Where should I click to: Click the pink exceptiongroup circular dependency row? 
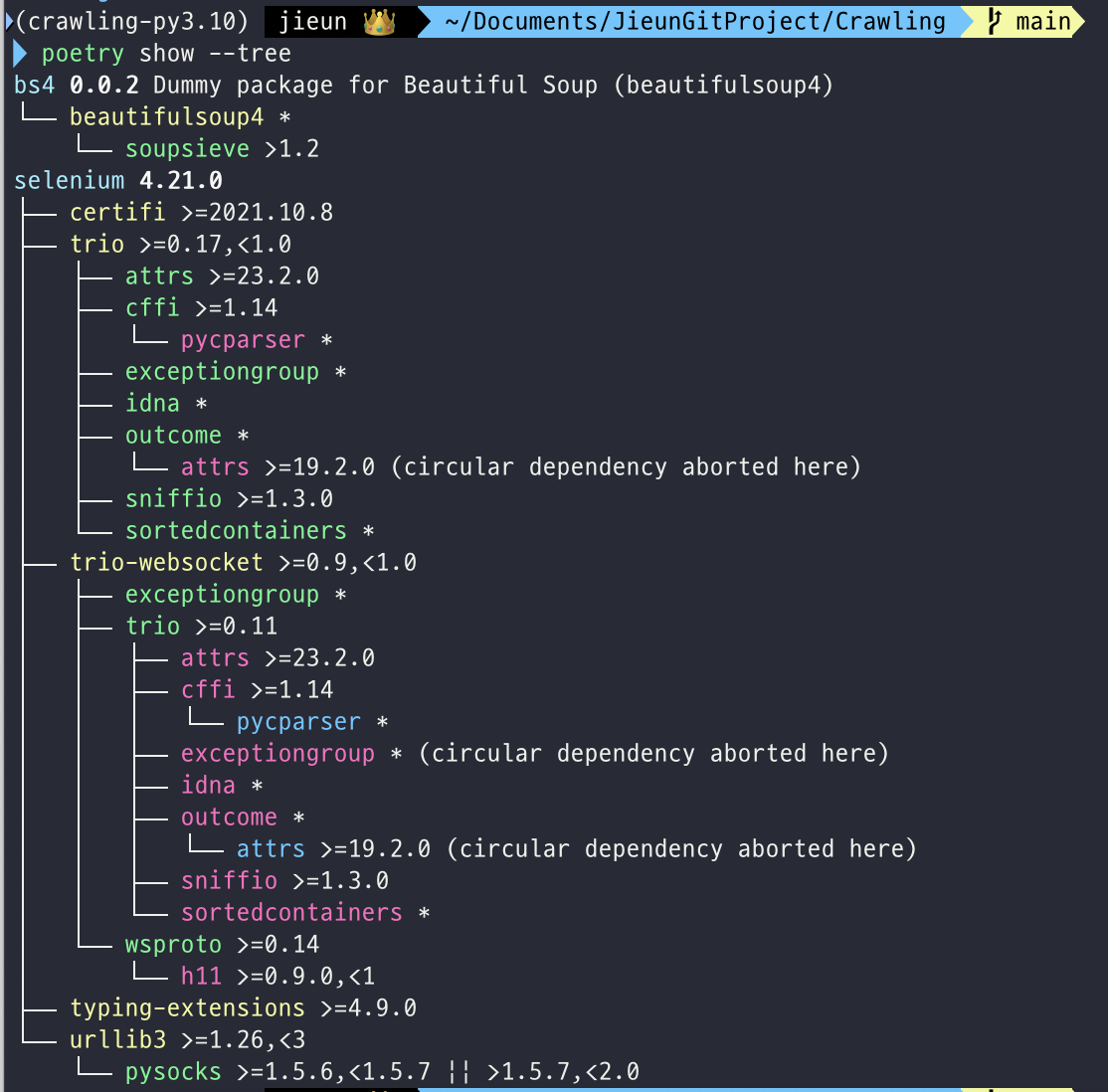pyautogui.click(x=535, y=754)
